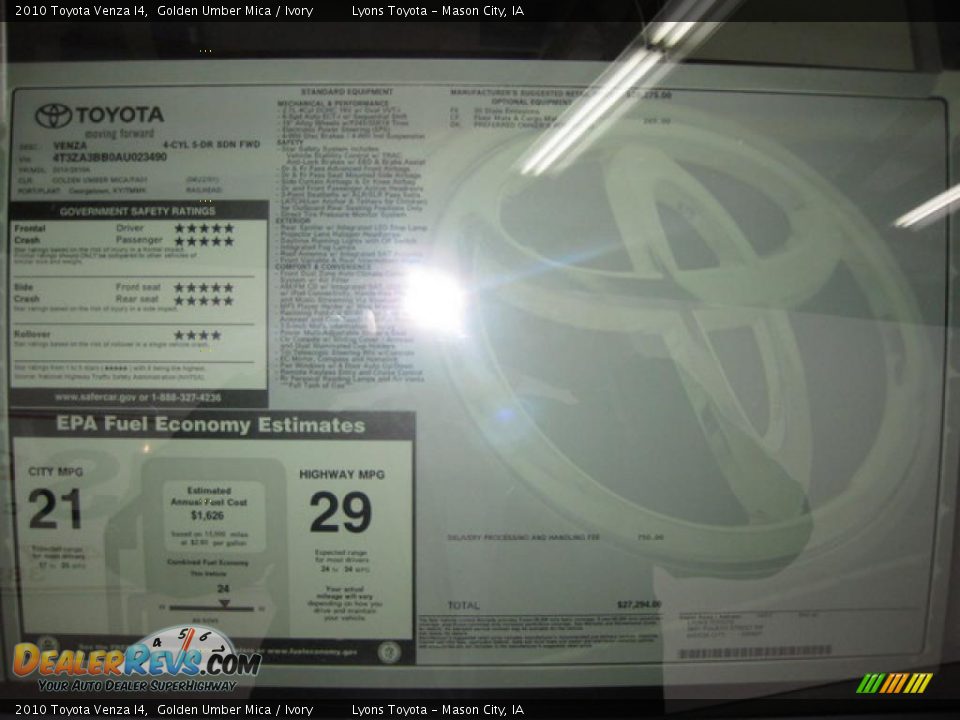The height and width of the screenshot is (720, 960).
Task: Click the EPA seal beside the fueleconomy.gov text
Action: coord(389,652)
